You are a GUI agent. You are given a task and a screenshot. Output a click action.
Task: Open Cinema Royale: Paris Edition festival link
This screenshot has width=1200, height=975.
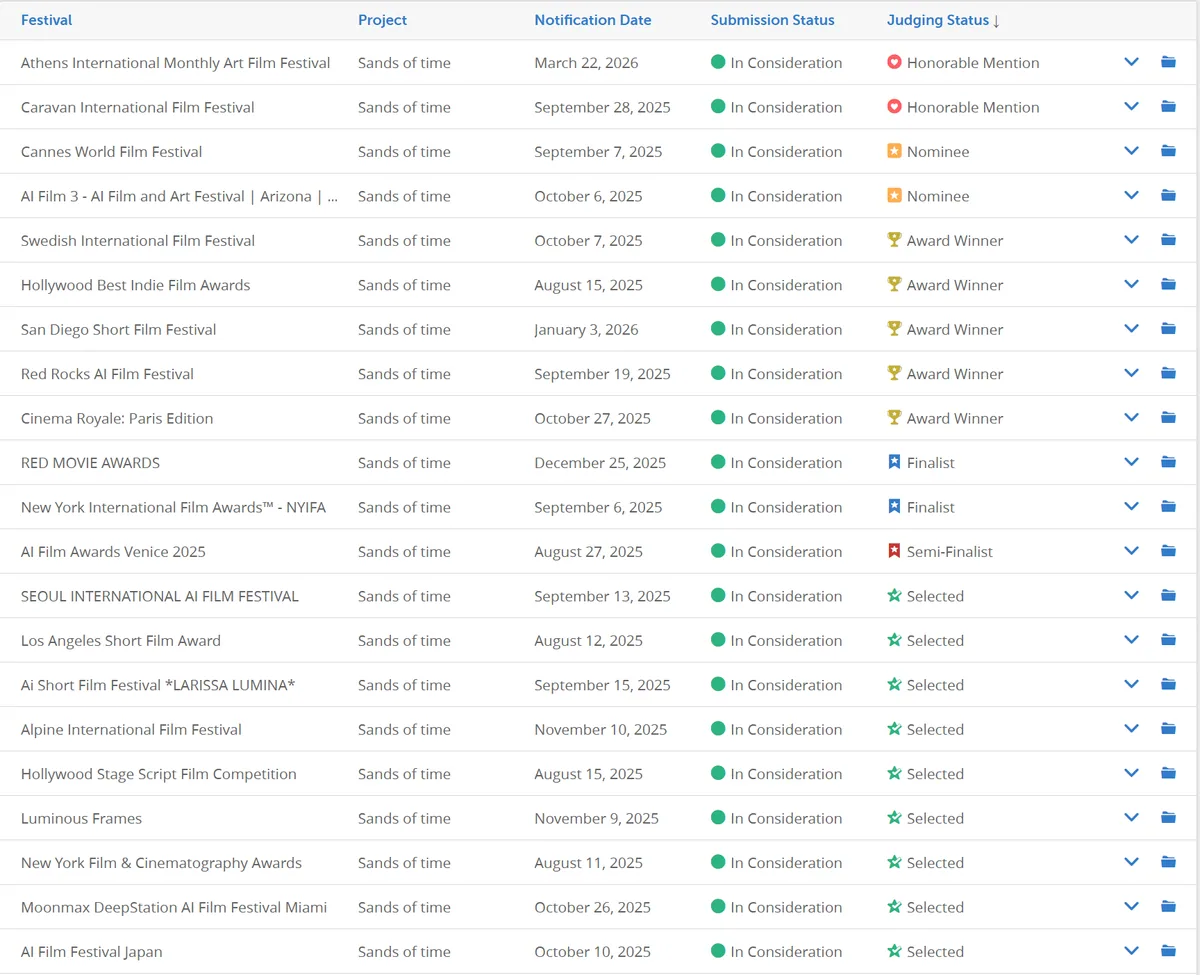117,418
